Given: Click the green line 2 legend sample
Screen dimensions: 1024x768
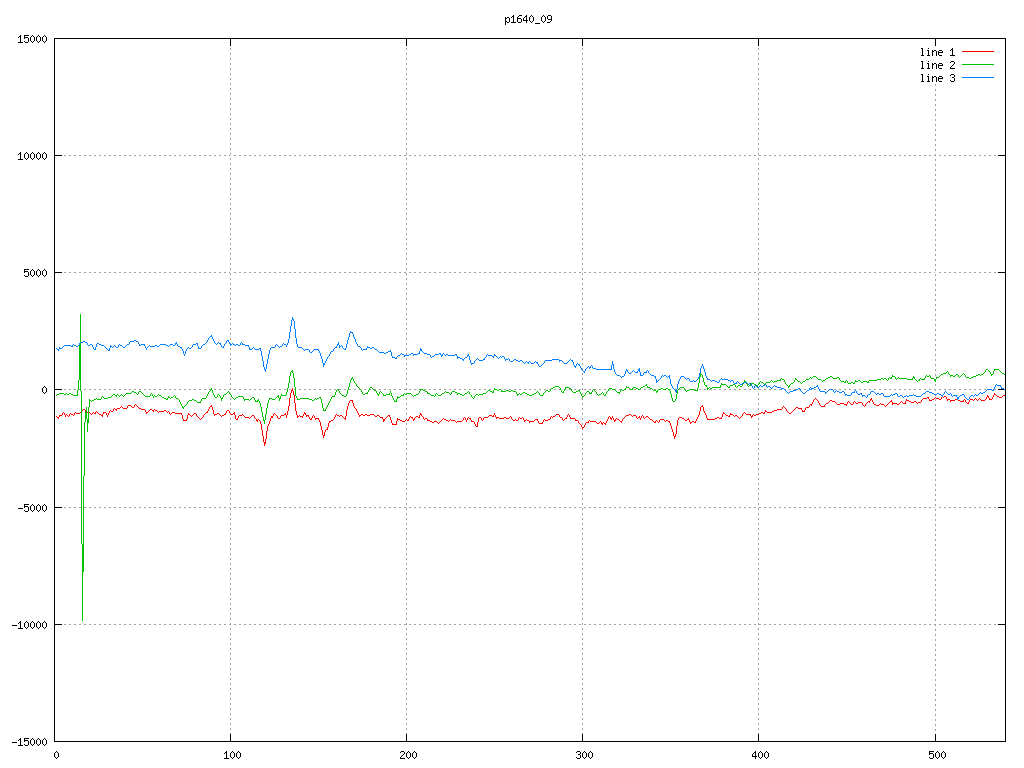Looking at the screenshot, I should point(978,64).
